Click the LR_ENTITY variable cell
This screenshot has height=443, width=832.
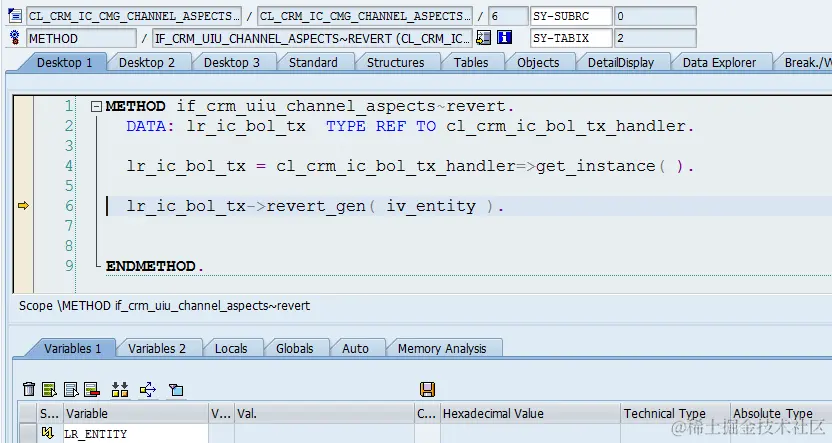point(135,433)
